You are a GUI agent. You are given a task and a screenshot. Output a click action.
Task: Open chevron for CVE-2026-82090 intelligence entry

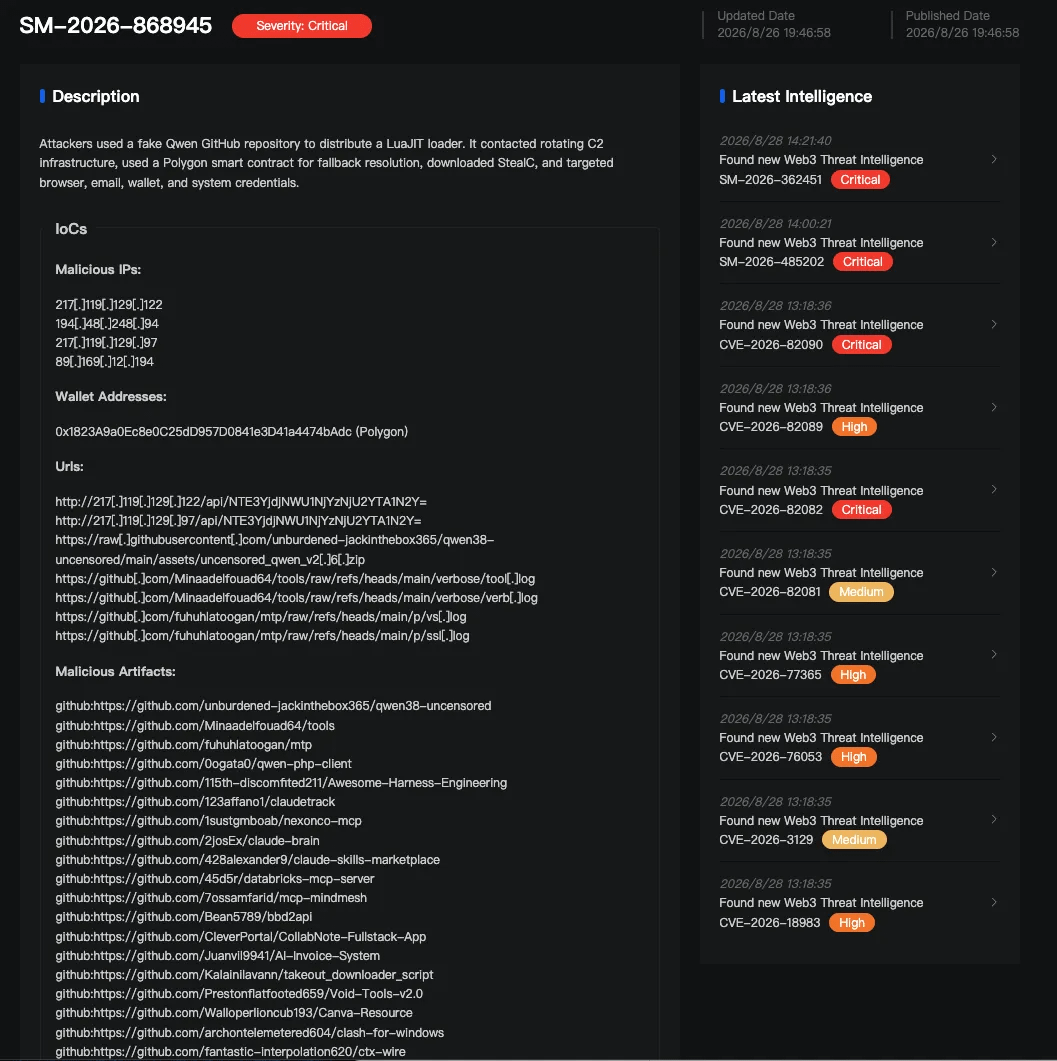point(993,324)
